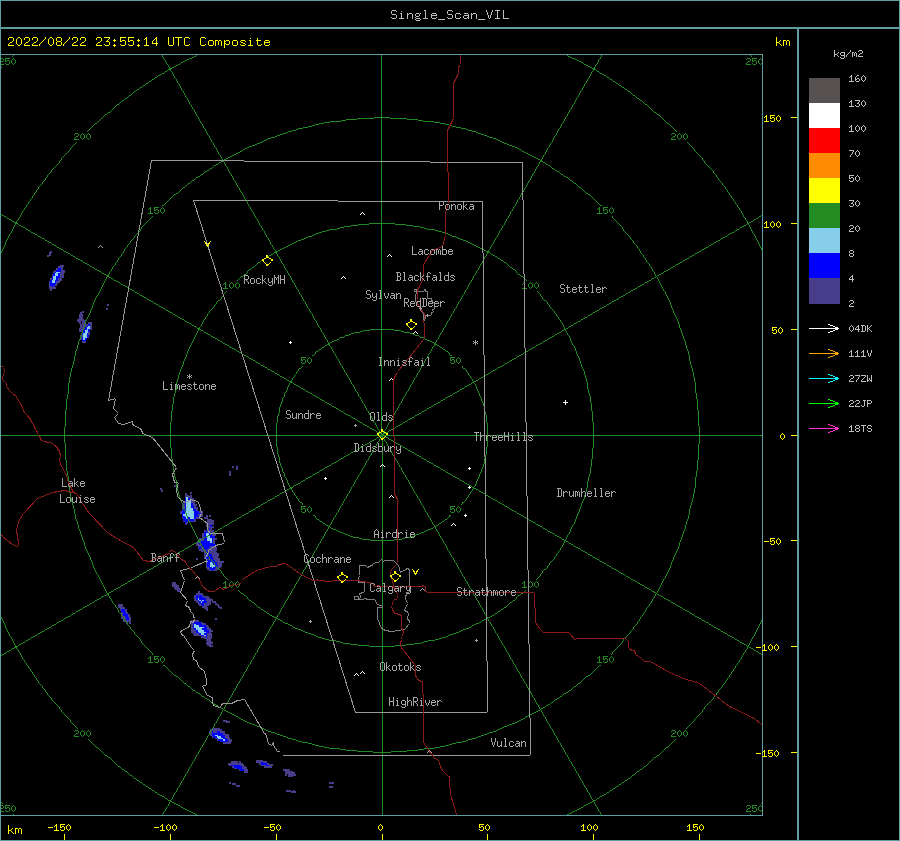Click the yellow diamond marker near Cochrane
Image resolution: width=900 pixels, height=841 pixels.
[343, 577]
